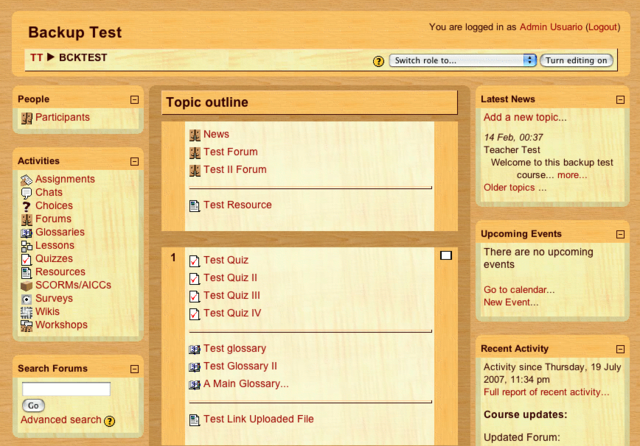The image size is (640, 446).
Task: Collapse the People block
Action: [134, 100]
